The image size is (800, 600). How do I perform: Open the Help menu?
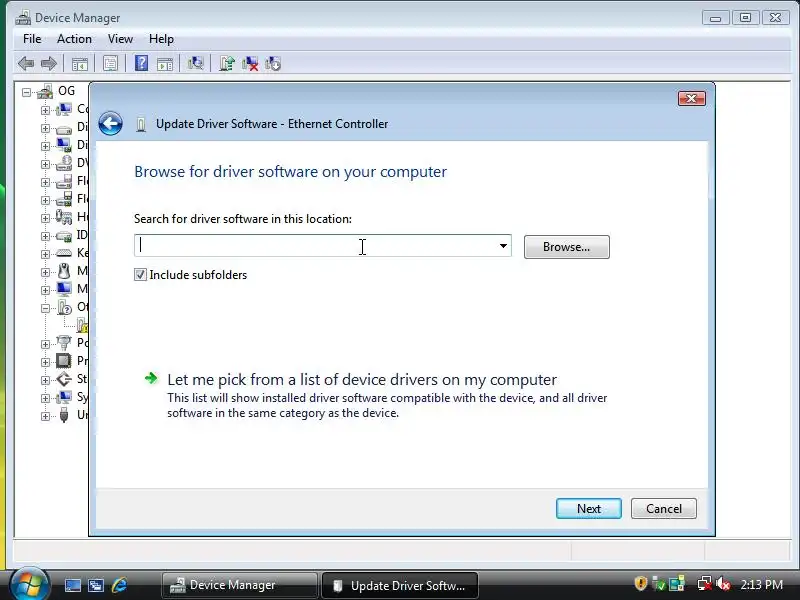coord(161,39)
